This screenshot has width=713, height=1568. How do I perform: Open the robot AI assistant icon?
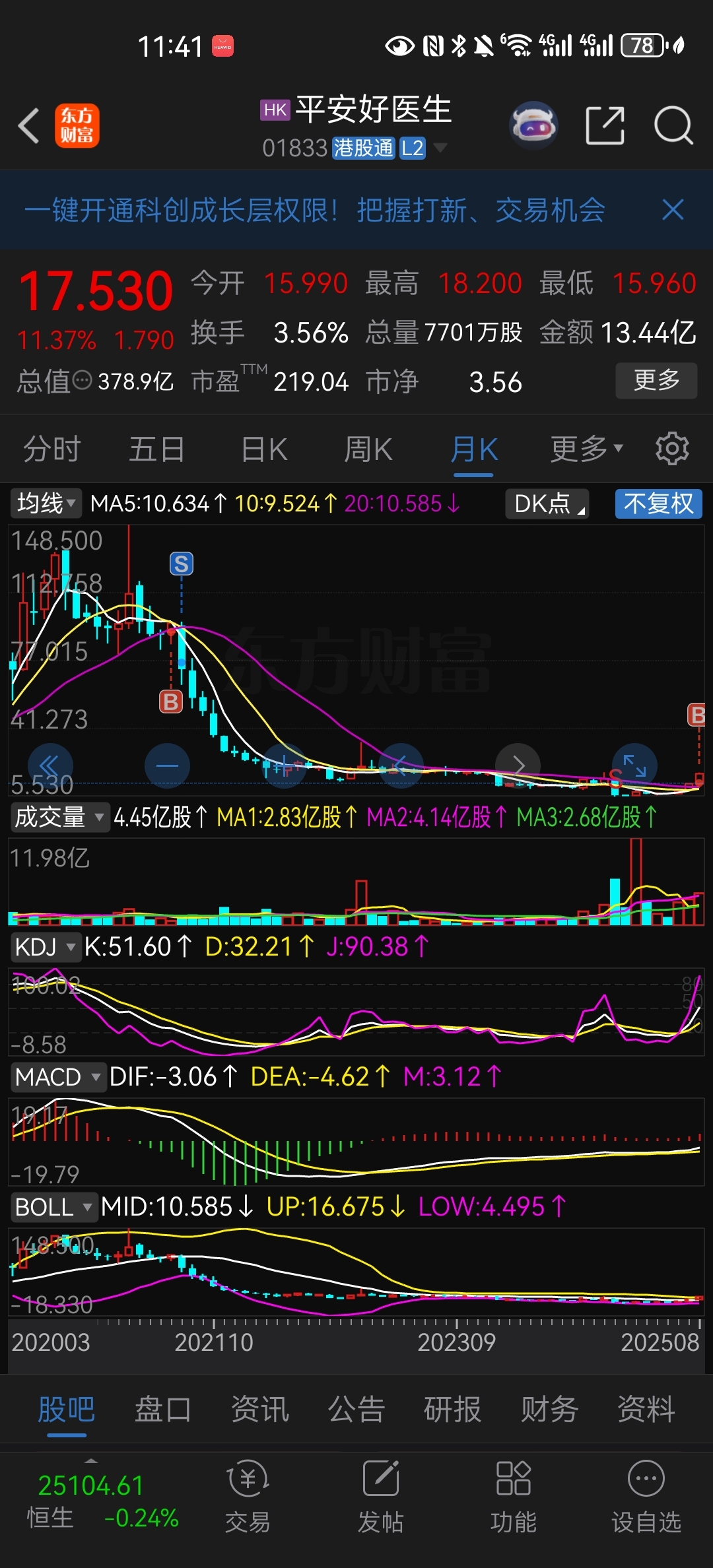coord(534,125)
